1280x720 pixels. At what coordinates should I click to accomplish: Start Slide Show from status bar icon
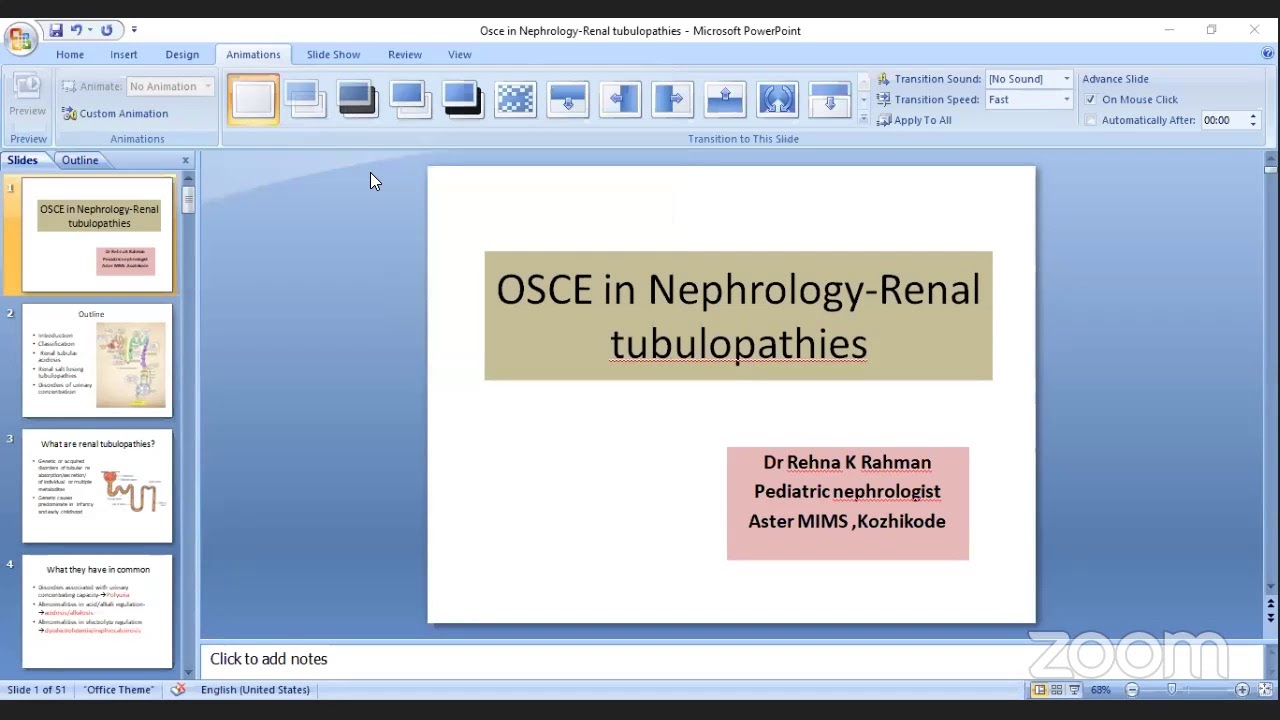pos(1074,690)
